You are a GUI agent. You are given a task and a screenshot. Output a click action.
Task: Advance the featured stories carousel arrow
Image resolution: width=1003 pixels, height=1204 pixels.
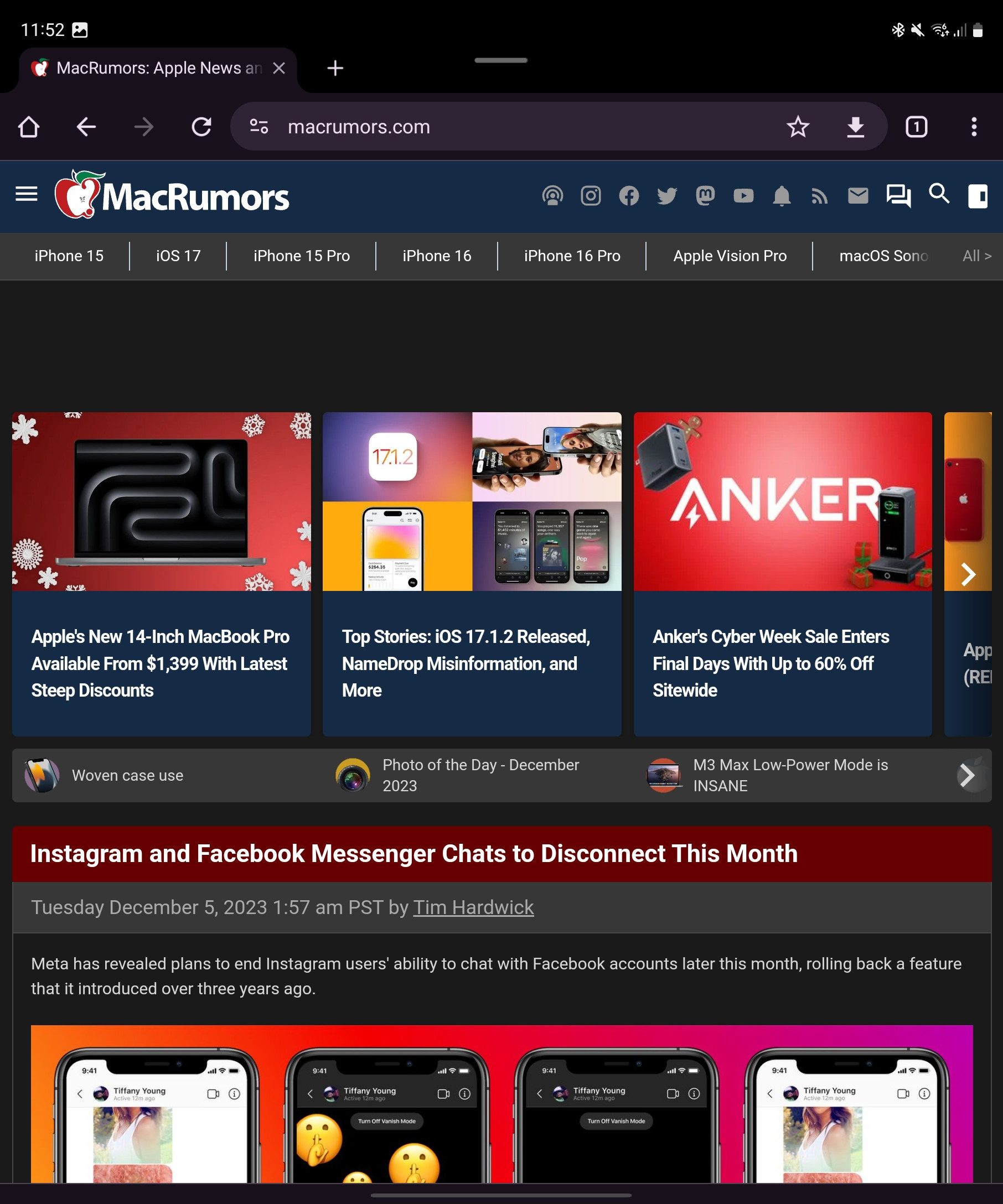coord(968,574)
